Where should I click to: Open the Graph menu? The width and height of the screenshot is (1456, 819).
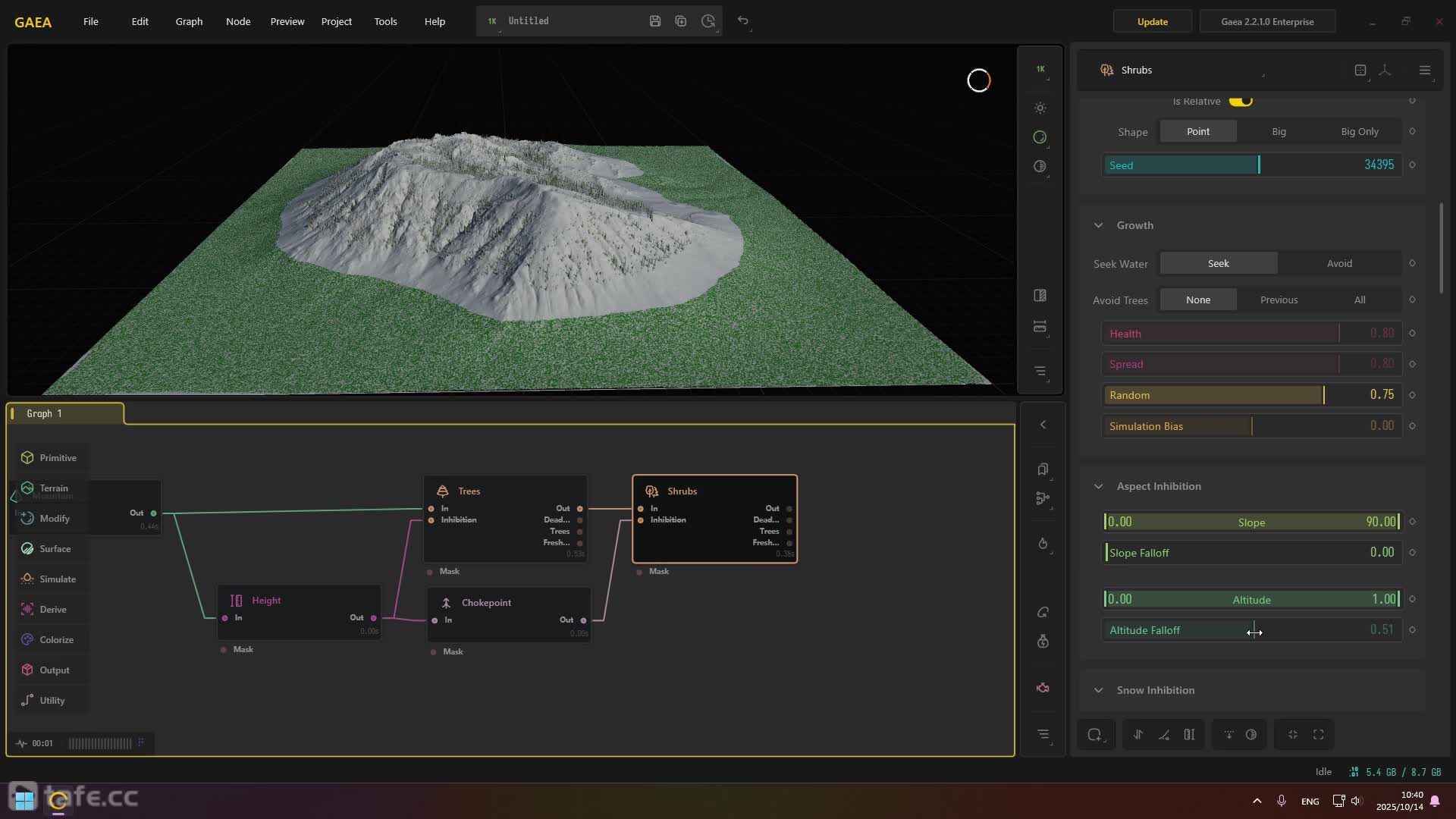[x=189, y=21]
